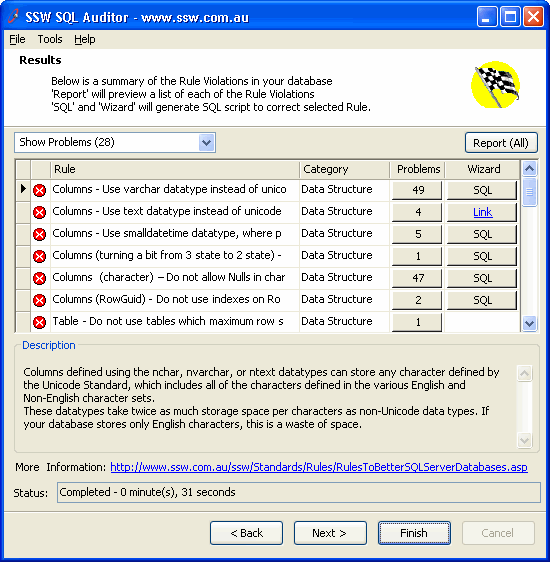Screen dimensions: 550x562
Task: Click red error icon beside varchar datatype rule
Action: point(39,190)
